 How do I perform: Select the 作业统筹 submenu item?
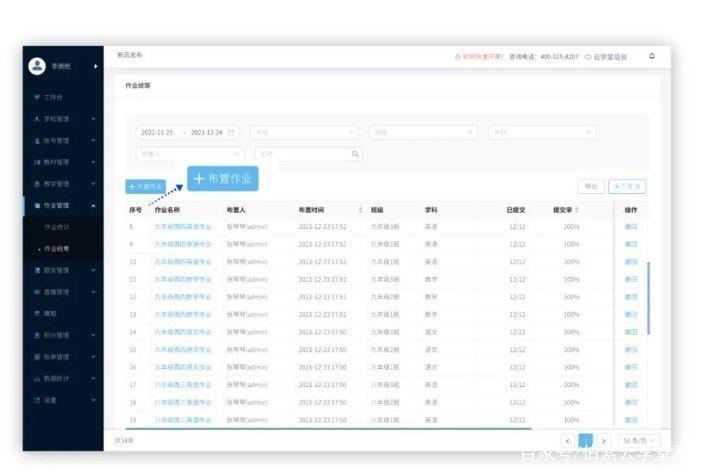[56, 248]
